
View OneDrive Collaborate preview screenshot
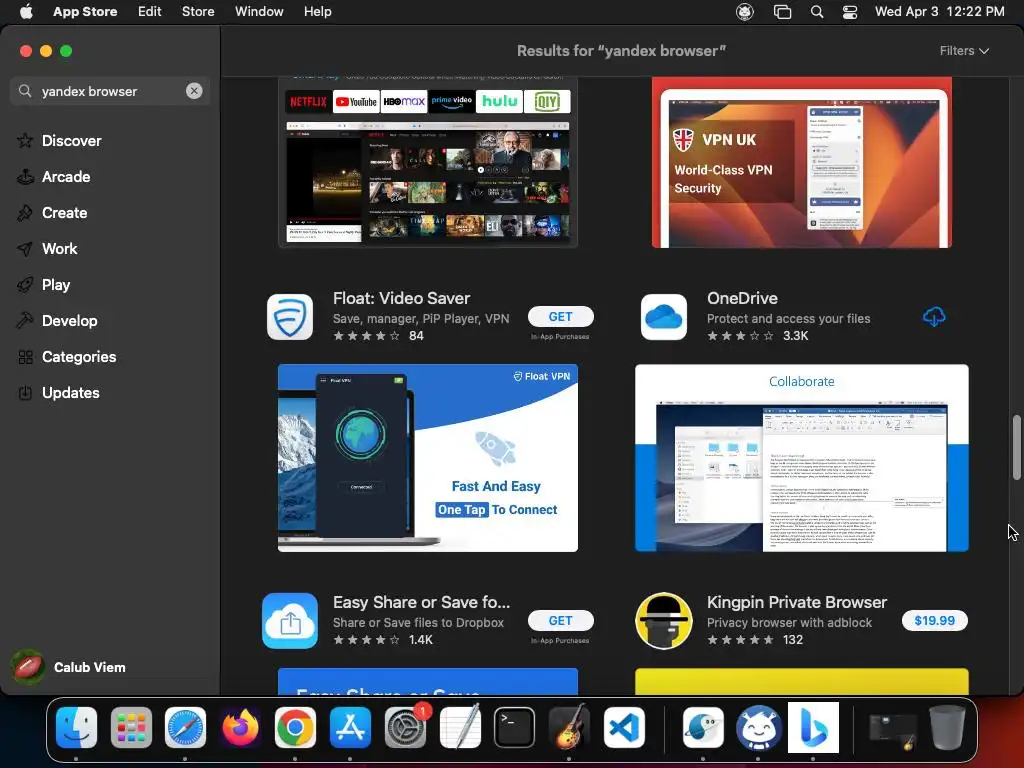pos(801,458)
